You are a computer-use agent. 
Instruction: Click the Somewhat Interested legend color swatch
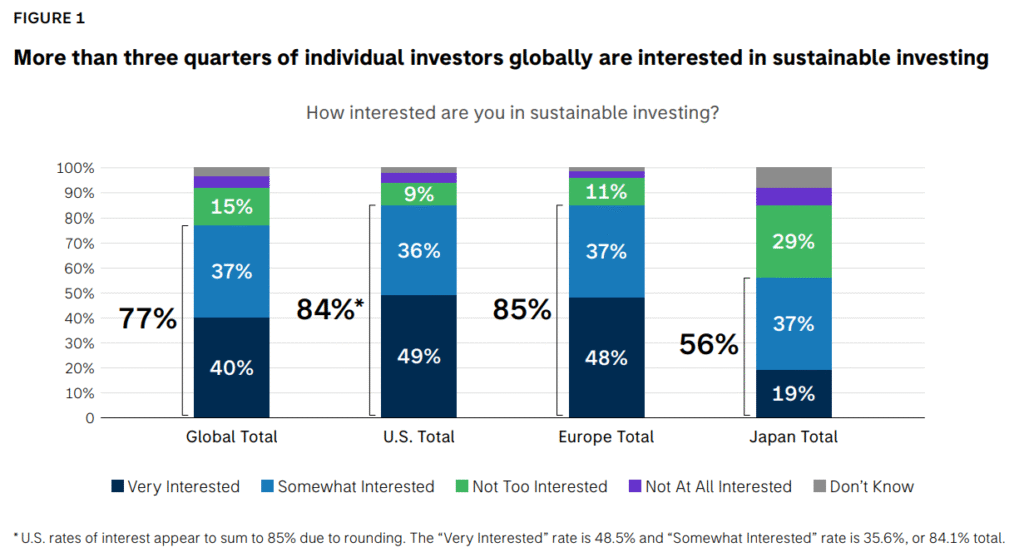pyautogui.click(x=266, y=487)
